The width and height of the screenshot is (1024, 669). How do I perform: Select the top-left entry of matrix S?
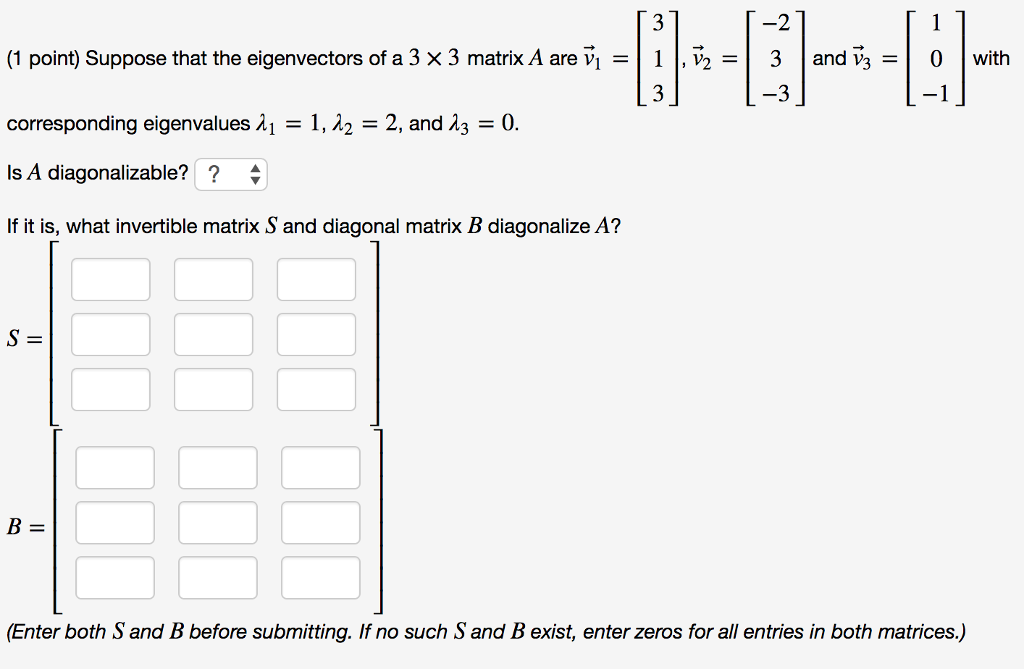tap(111, 279)
